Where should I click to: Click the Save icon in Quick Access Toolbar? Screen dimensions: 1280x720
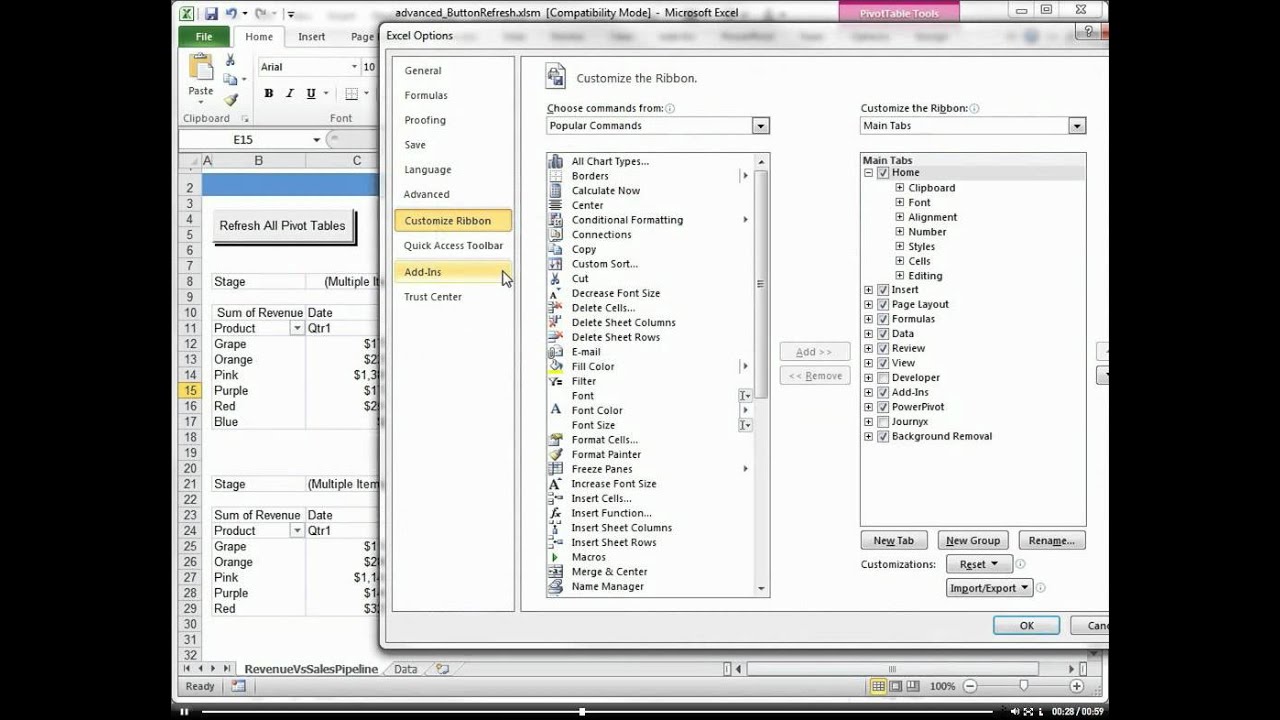[211, 13]
